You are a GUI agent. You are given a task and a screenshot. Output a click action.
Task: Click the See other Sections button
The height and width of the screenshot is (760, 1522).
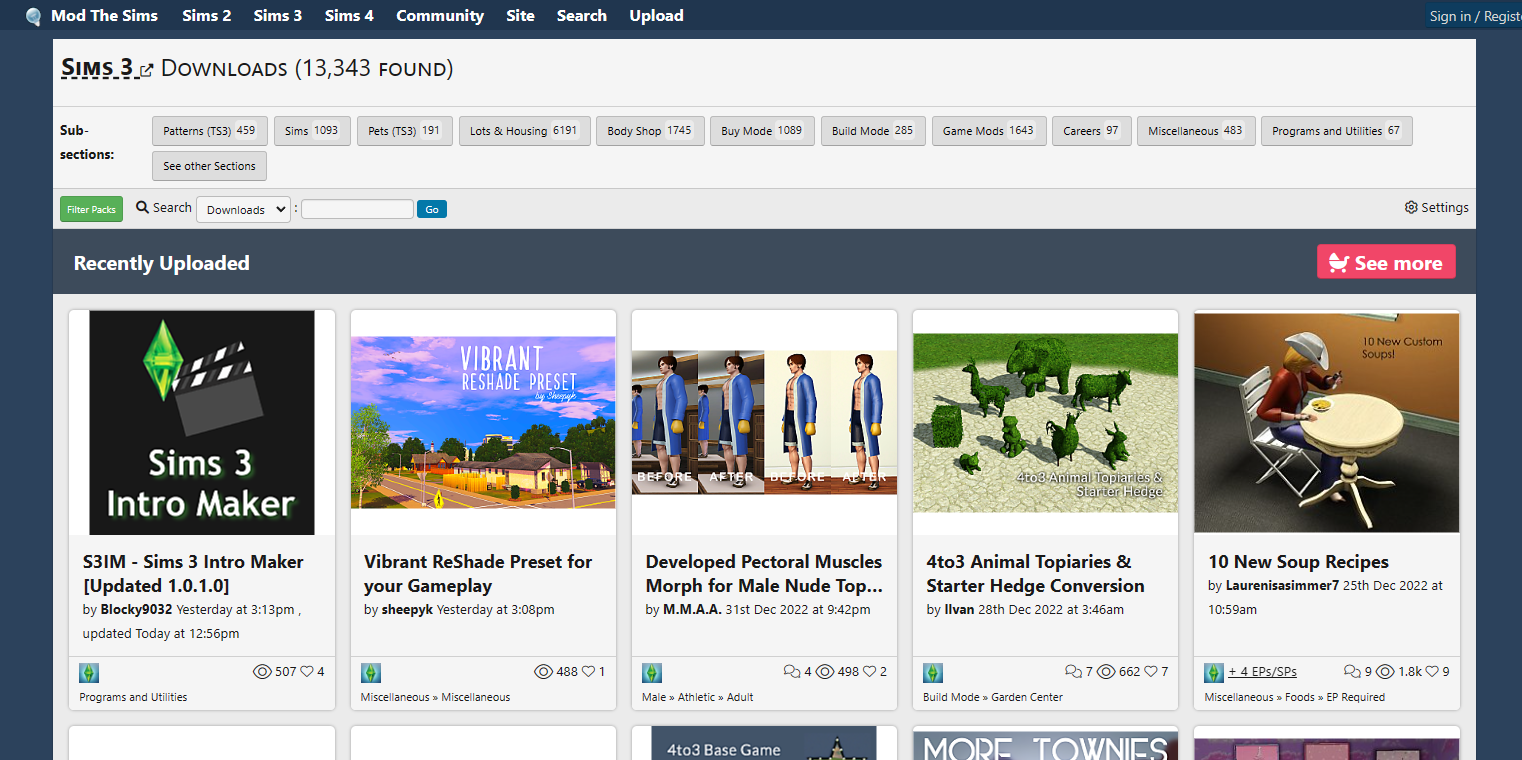(x=210, y=166)
